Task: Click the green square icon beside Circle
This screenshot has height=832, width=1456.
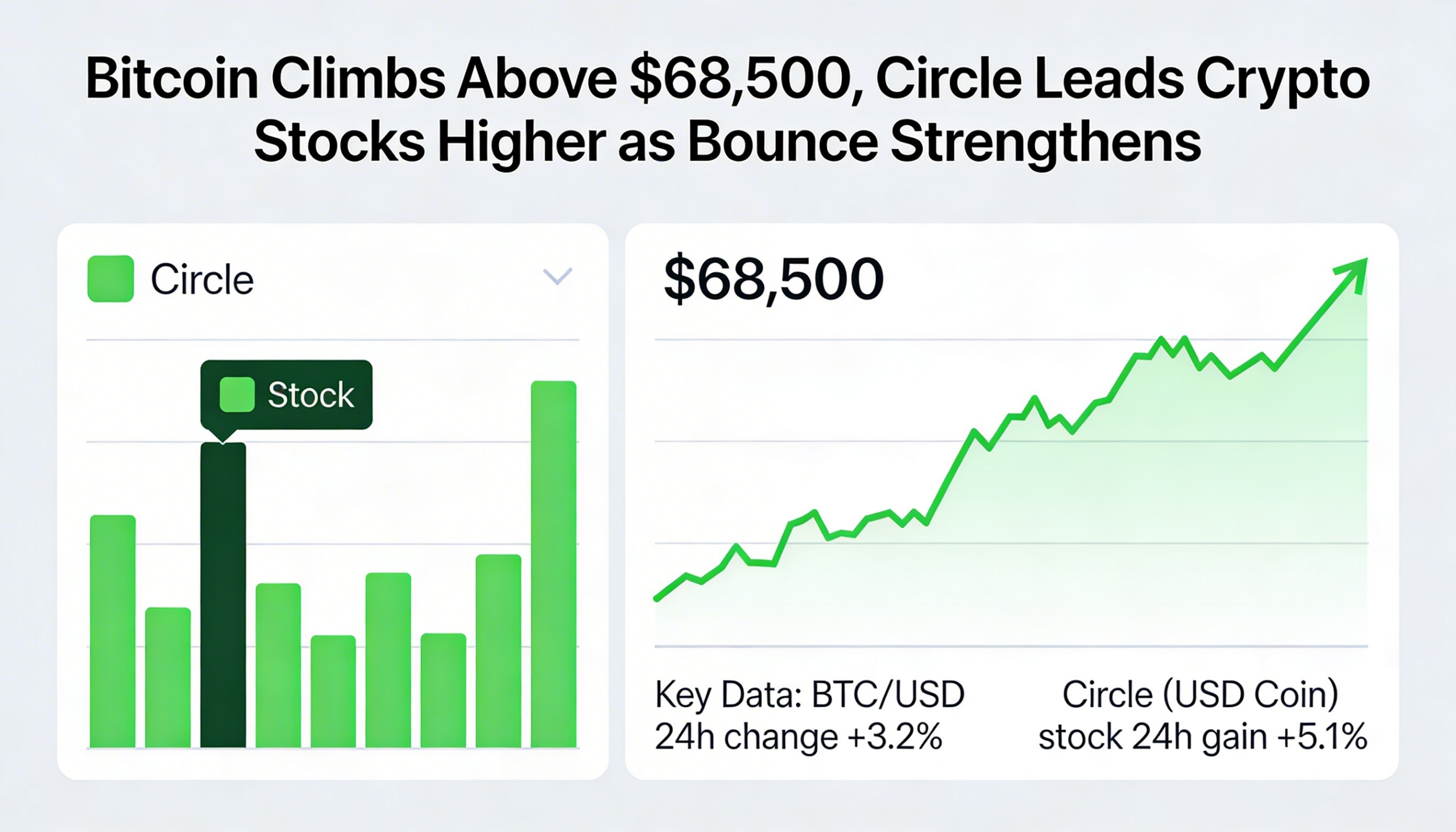Action: (x=110, y=279)
